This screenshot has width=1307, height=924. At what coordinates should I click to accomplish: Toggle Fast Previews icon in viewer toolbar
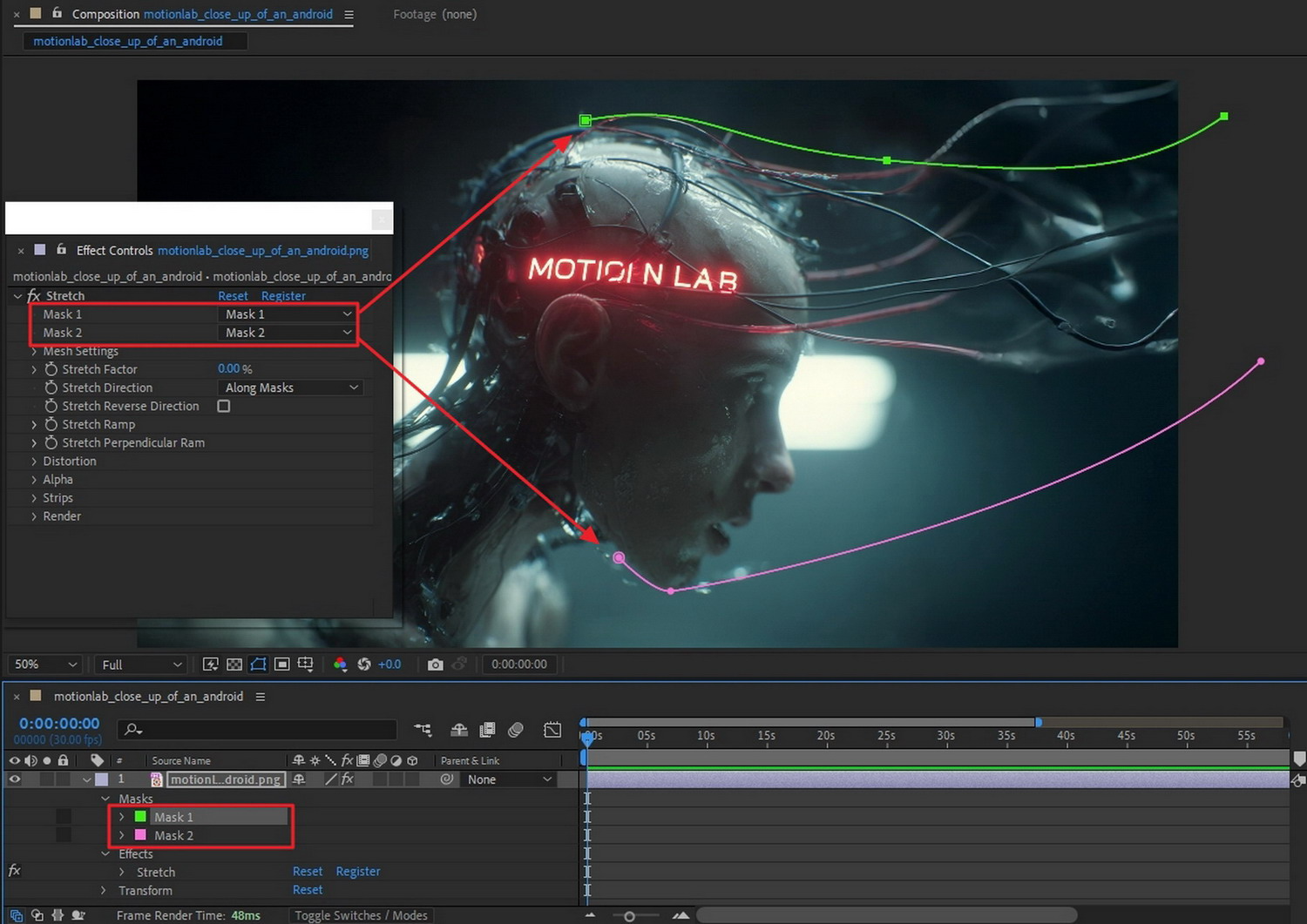[210, 664]
